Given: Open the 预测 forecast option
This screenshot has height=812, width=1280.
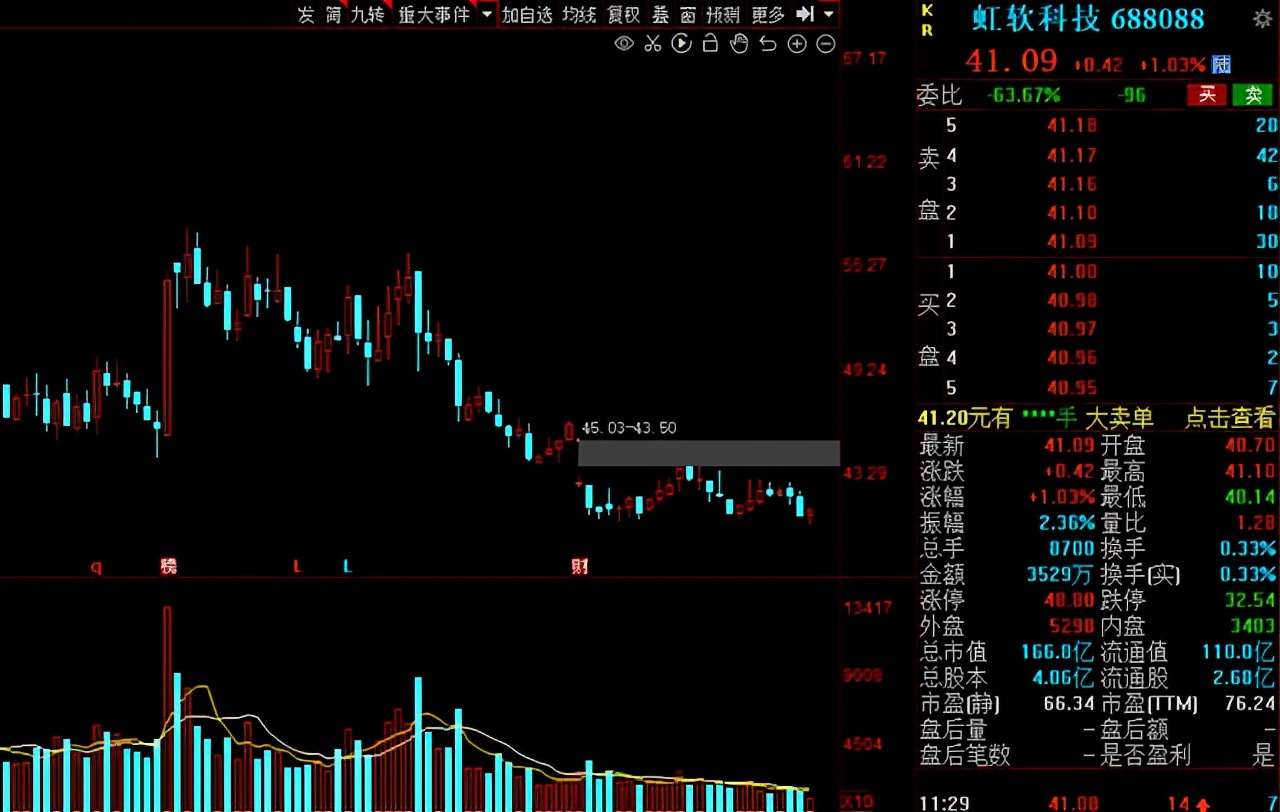Looking at the screenshot, I should [x=723, y=14].
